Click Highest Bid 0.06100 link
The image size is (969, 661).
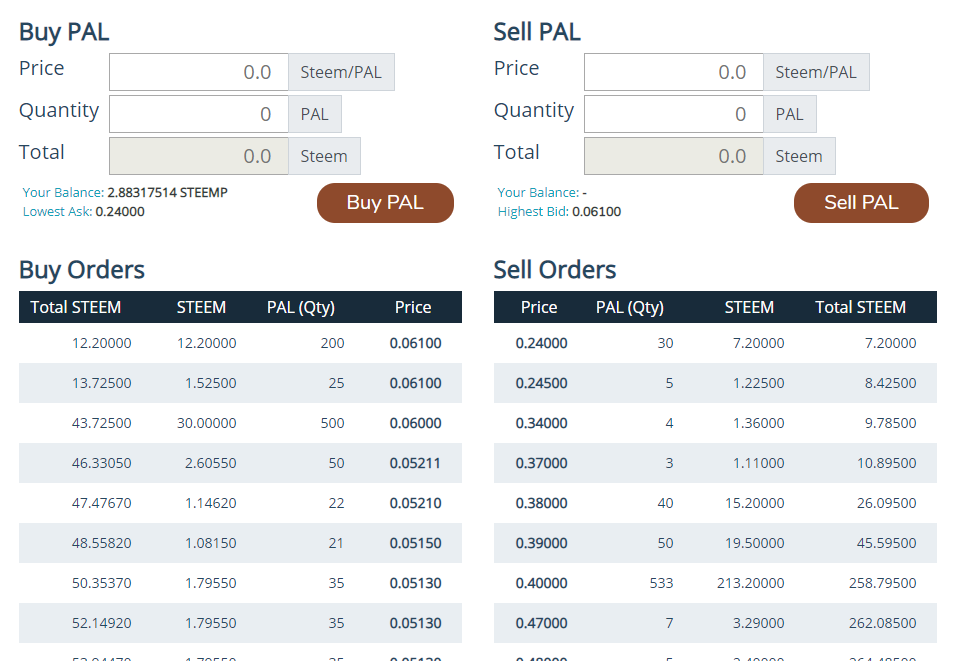pyautogui.click(x=559, y=212)
